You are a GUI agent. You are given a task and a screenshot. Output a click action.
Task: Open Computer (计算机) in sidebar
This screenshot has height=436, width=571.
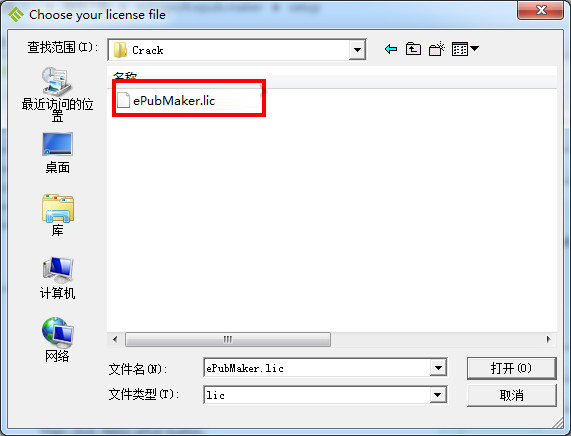click(x=57, y=278)
